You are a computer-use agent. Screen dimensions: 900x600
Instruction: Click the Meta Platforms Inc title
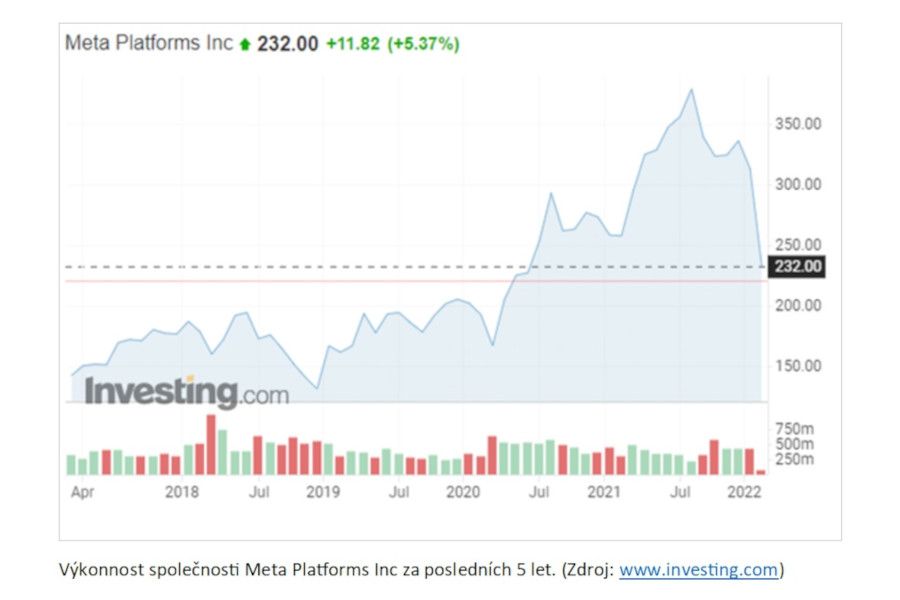pyautogui.click(x=148, y=43)
